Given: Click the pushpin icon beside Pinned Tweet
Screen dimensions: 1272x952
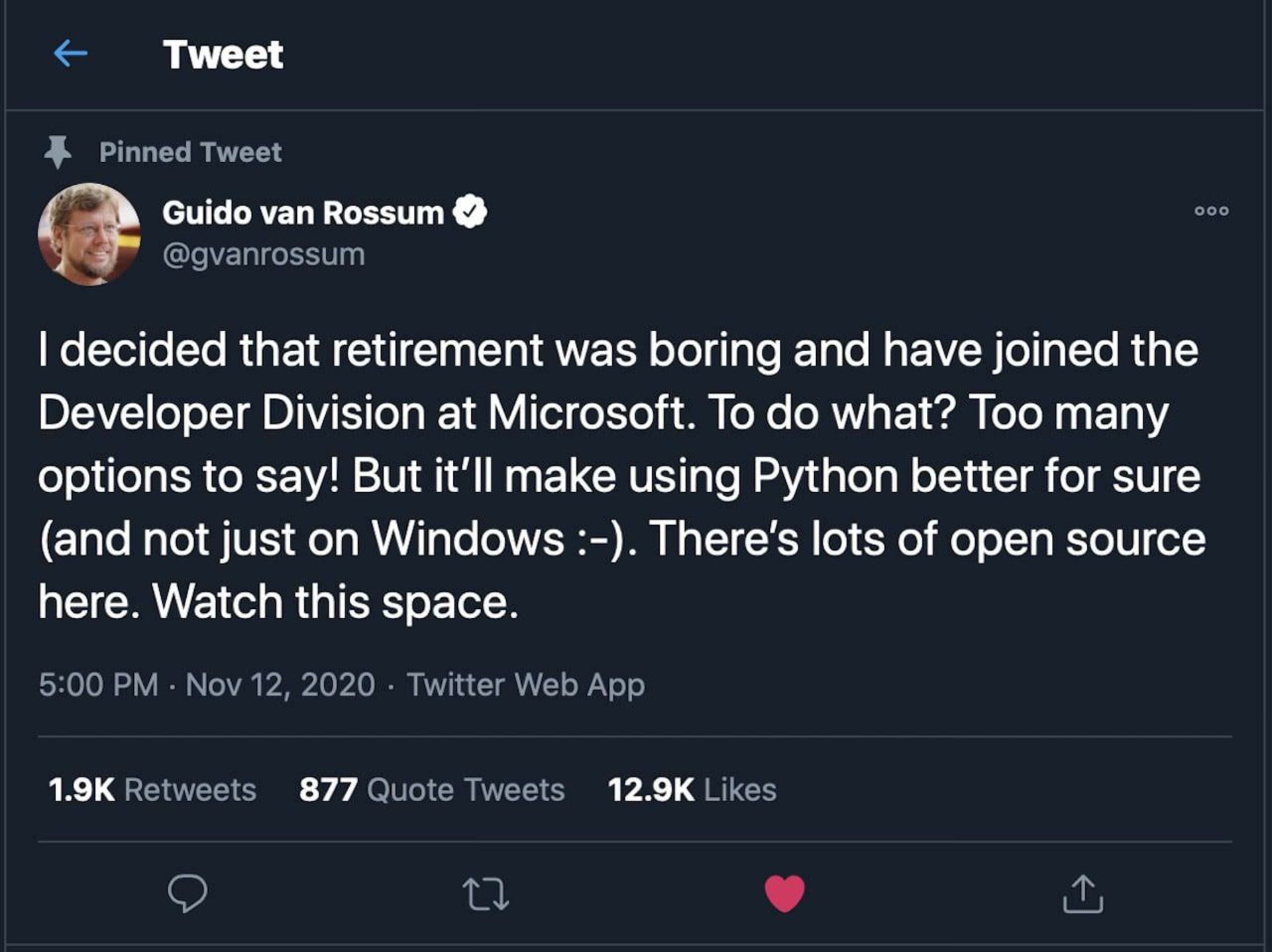Looking at the screenshot, I should pyautogui.click(x=58, y=152).
